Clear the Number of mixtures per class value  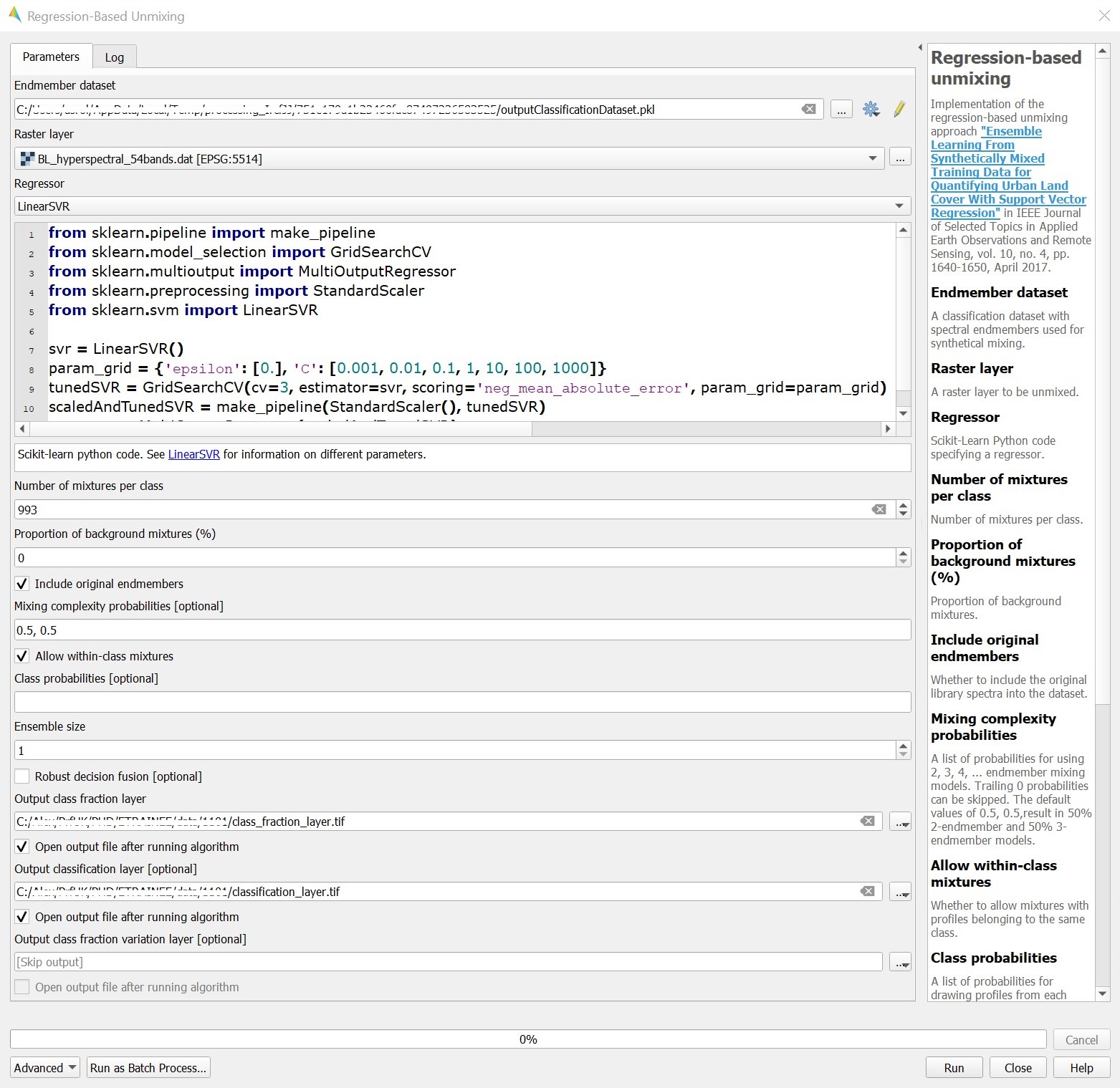click(879, 509)
